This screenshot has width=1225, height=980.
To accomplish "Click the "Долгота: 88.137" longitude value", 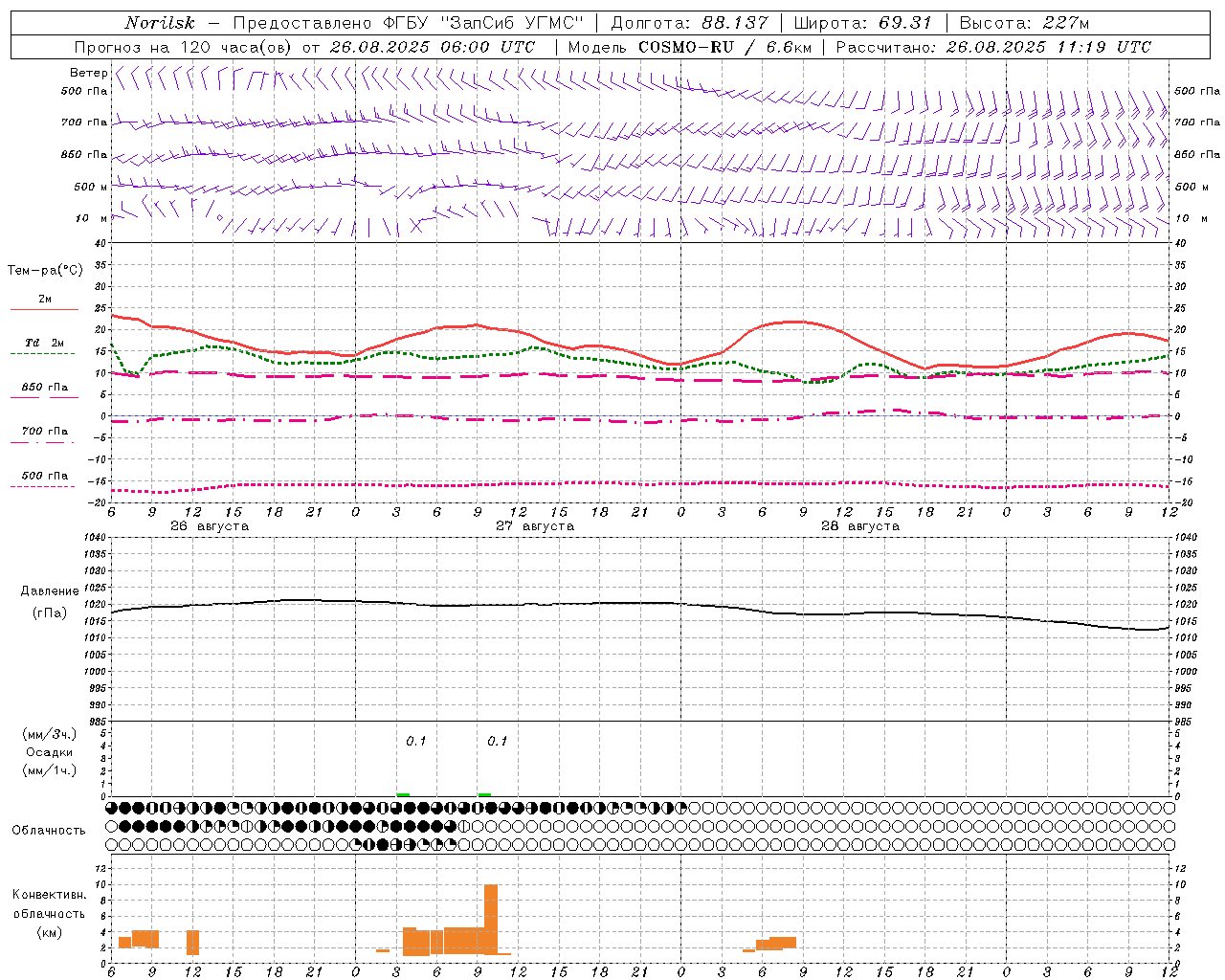I will pos(689,23).
